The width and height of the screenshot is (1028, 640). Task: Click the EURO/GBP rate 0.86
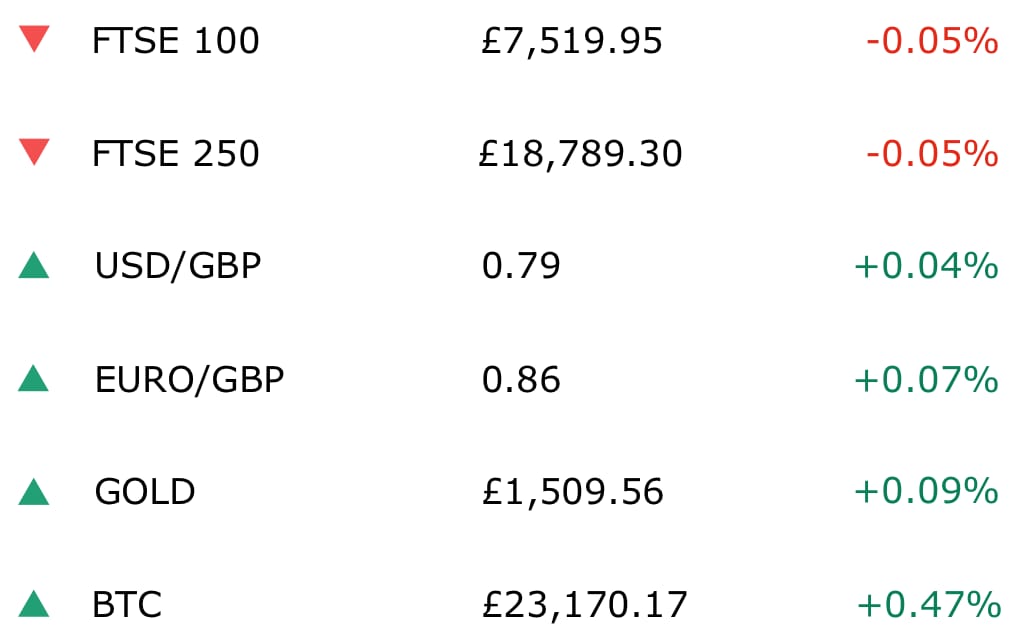point(521,380)
